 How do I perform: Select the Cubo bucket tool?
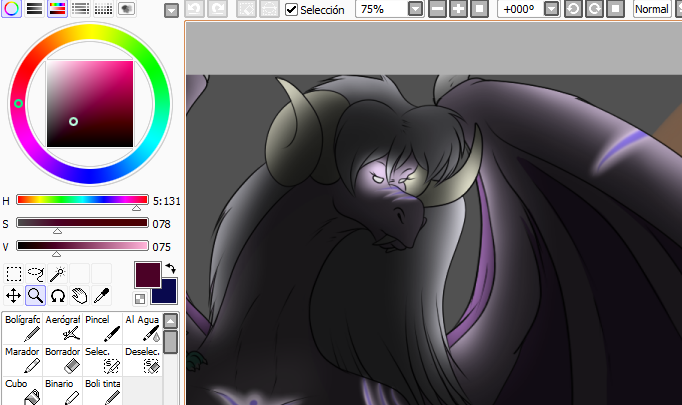(x=22, y=391)
